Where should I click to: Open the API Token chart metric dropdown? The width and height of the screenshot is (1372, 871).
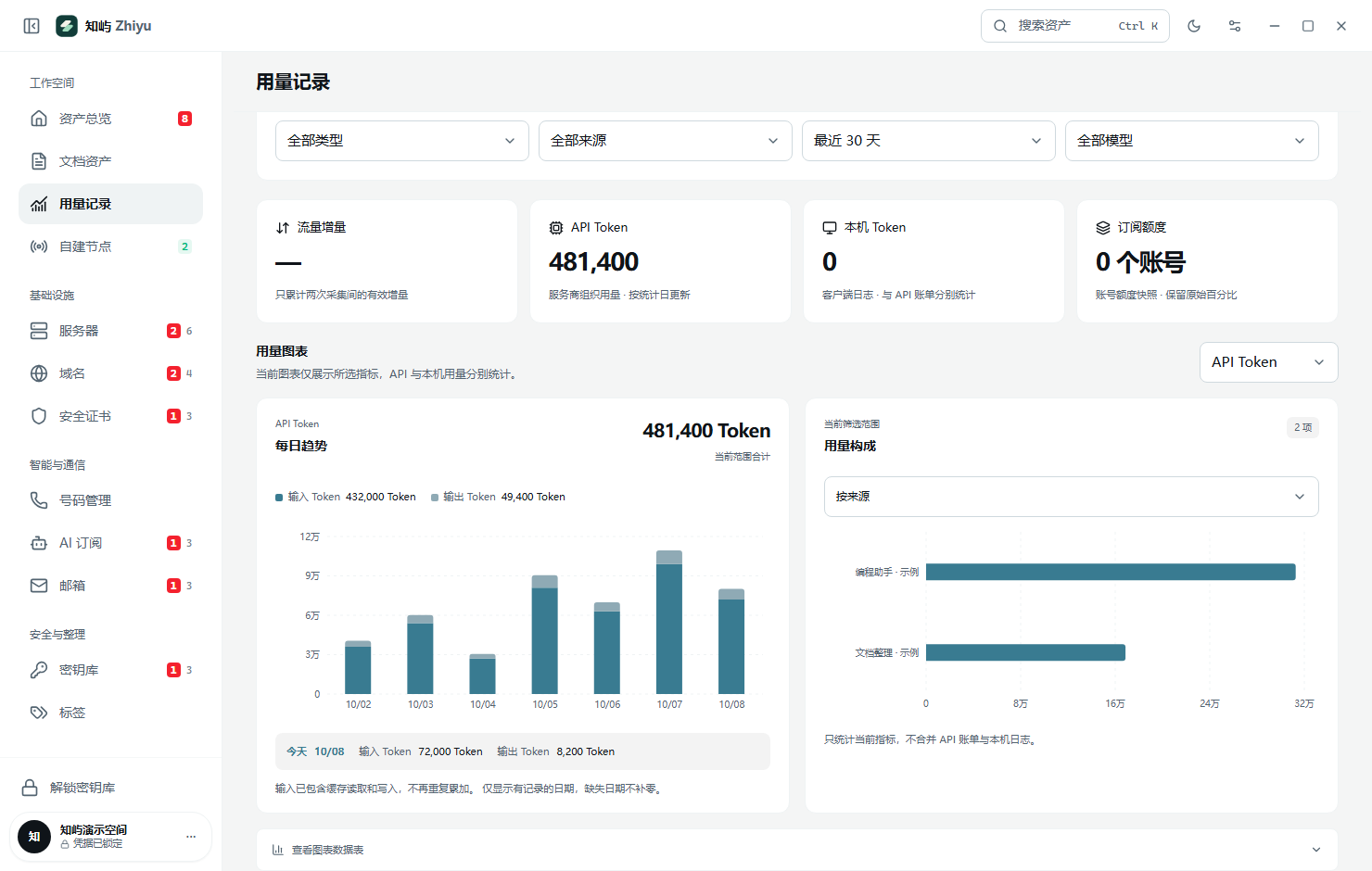click(x=1268, y=362)
